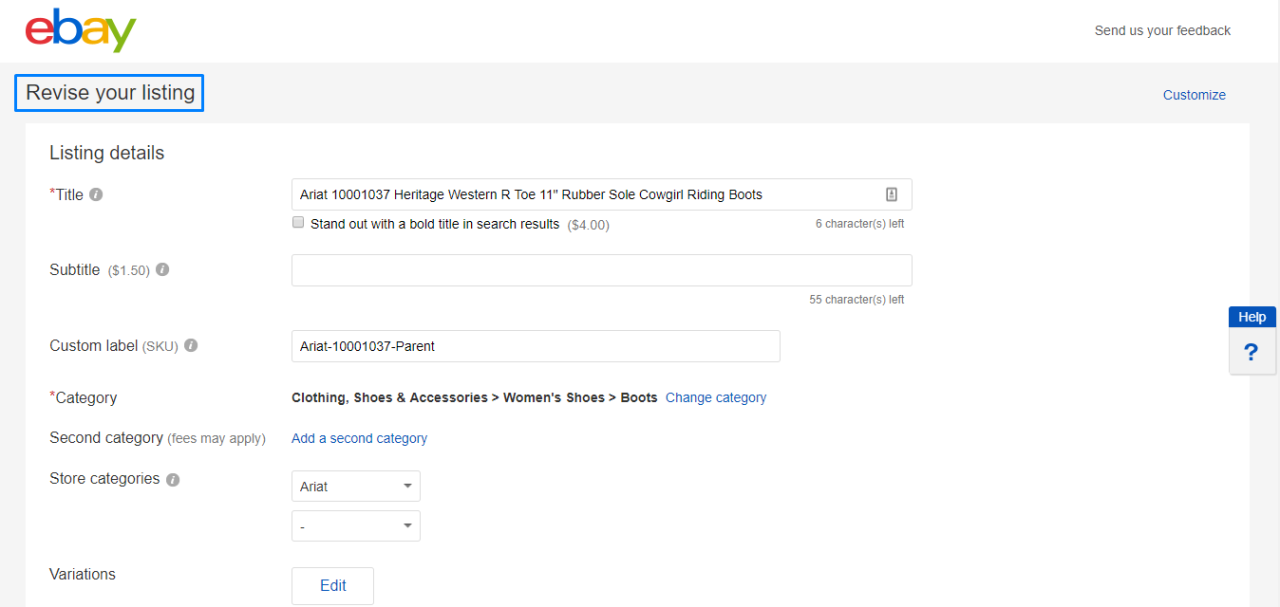This screenshot has width=1280, height=607.
Task: Click the Subtitle help info icon
Action: [165, 269]
